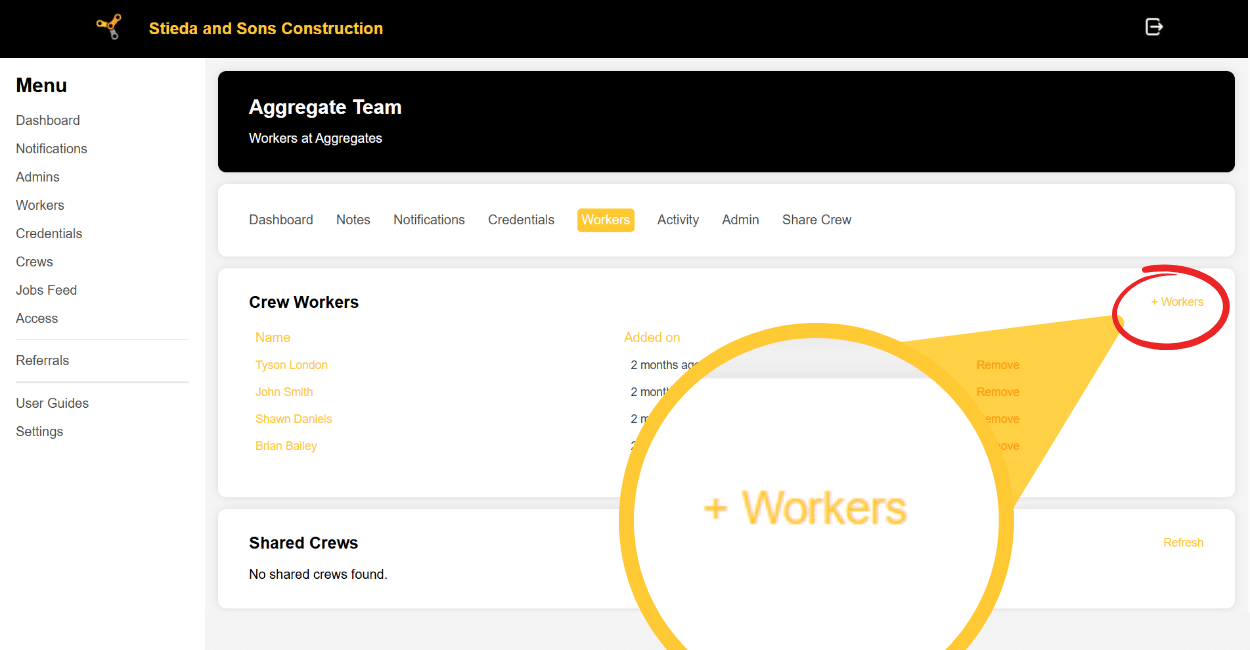Open Admins in the side menu
Image resolution: width=1250 pixels, height=650 pixels.
coord(38,177)
